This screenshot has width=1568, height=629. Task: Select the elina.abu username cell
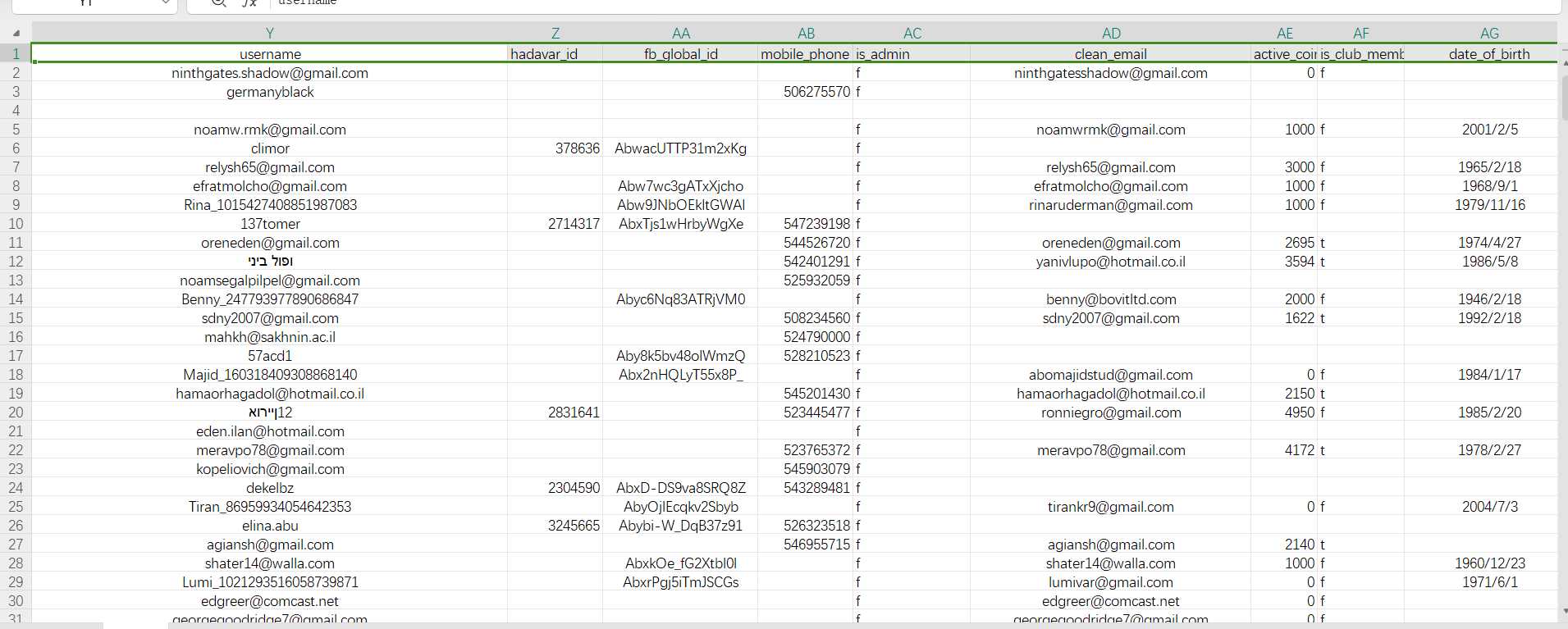pos(270,526)
